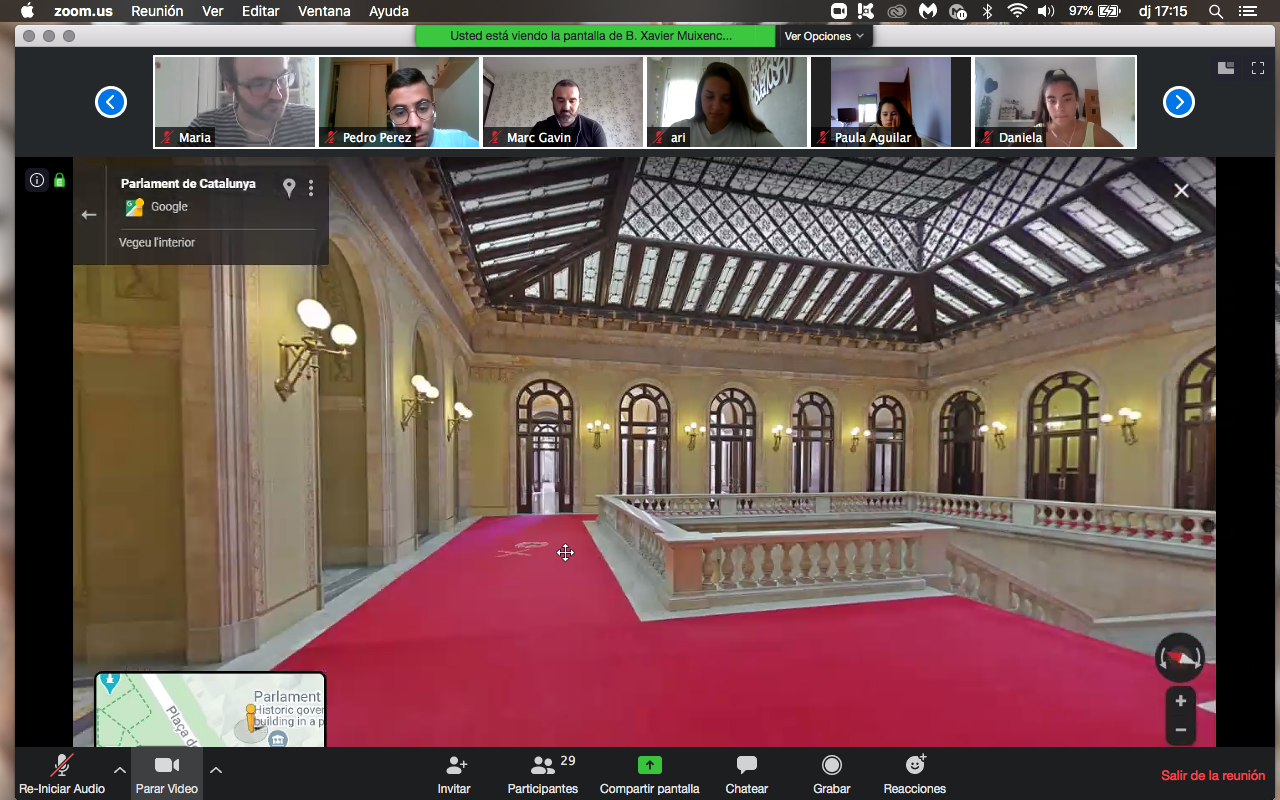The width and height of the screenshot is (1280, 800).
Task: Click the green Compartir pantalla icon
Action: click(650, 766)
